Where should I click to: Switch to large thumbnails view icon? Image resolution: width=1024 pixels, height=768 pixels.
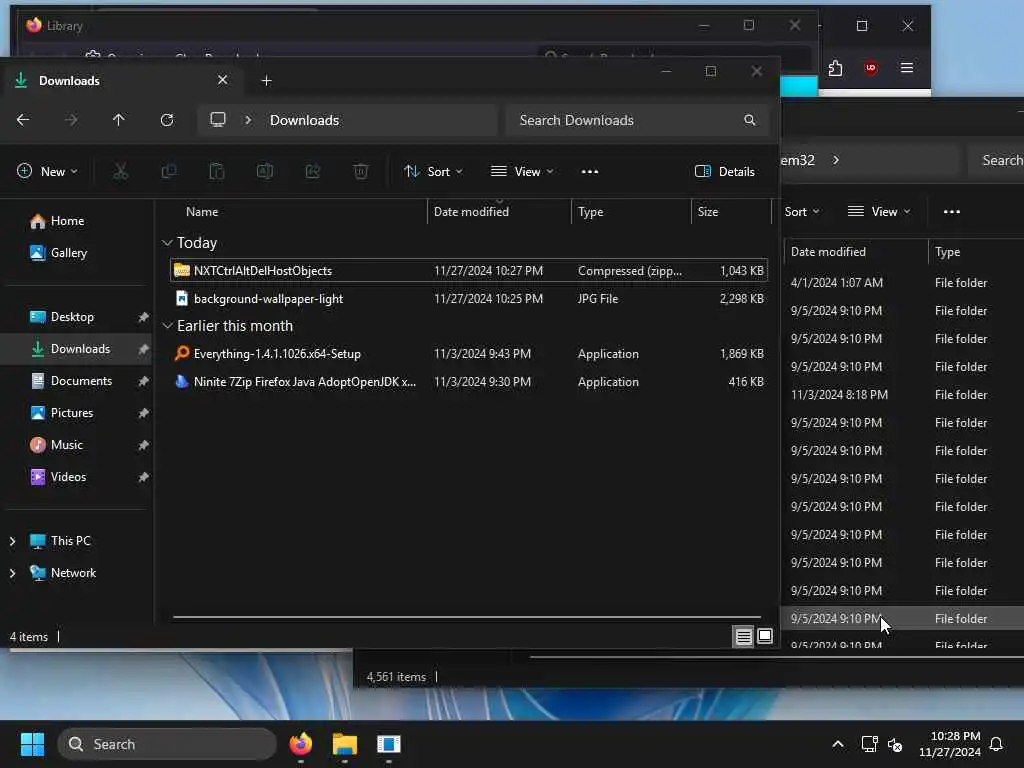[765, 636]
